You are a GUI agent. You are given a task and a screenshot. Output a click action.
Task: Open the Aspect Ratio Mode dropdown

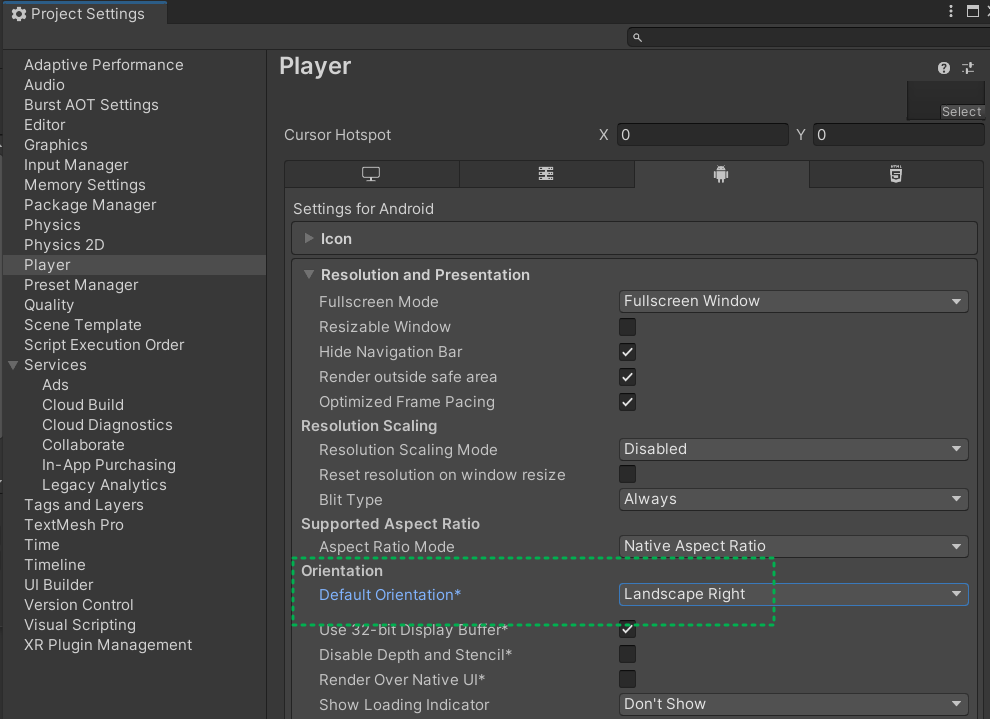click(x=794, y=546)
